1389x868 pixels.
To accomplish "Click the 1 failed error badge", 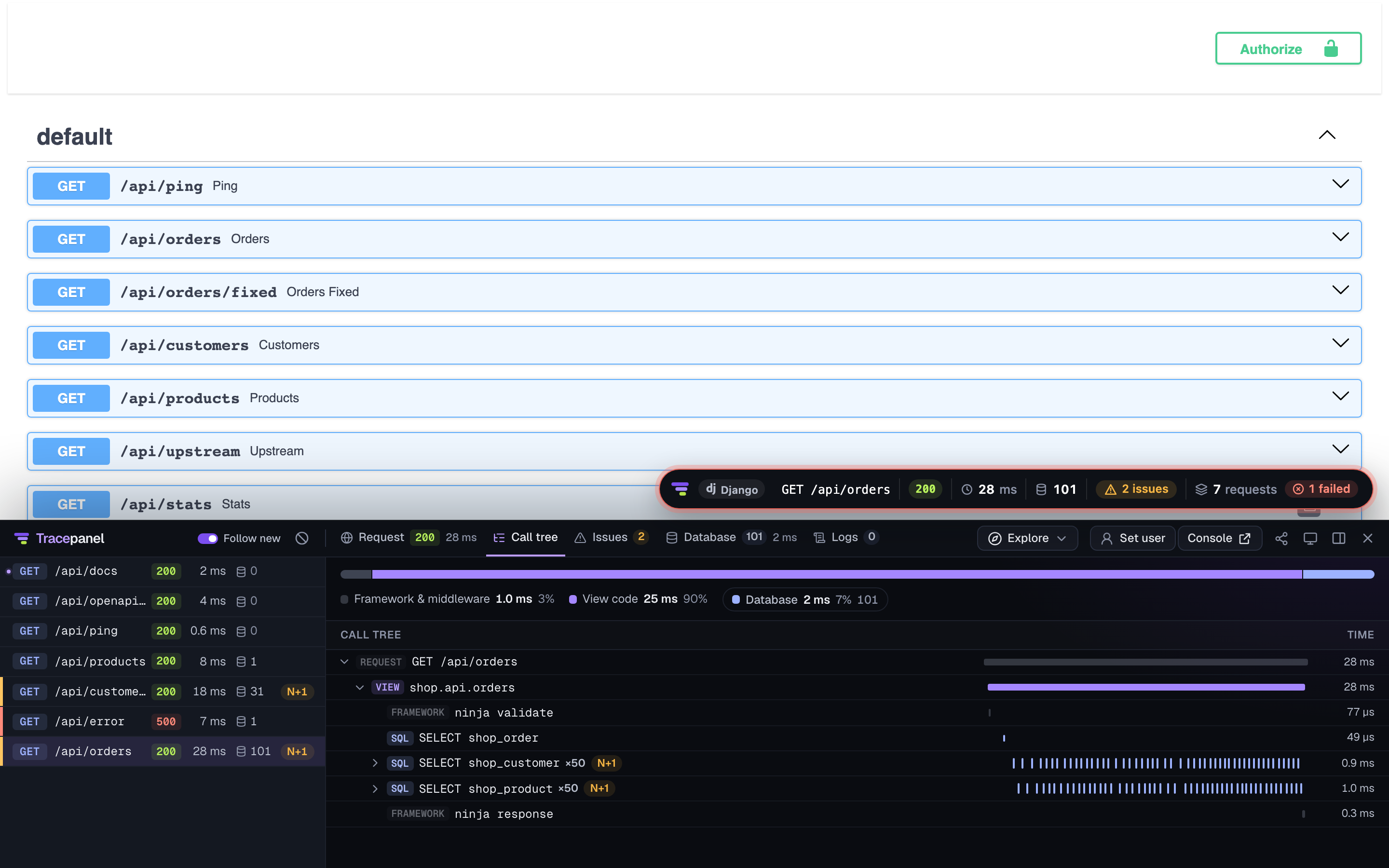I will 1321,489.
